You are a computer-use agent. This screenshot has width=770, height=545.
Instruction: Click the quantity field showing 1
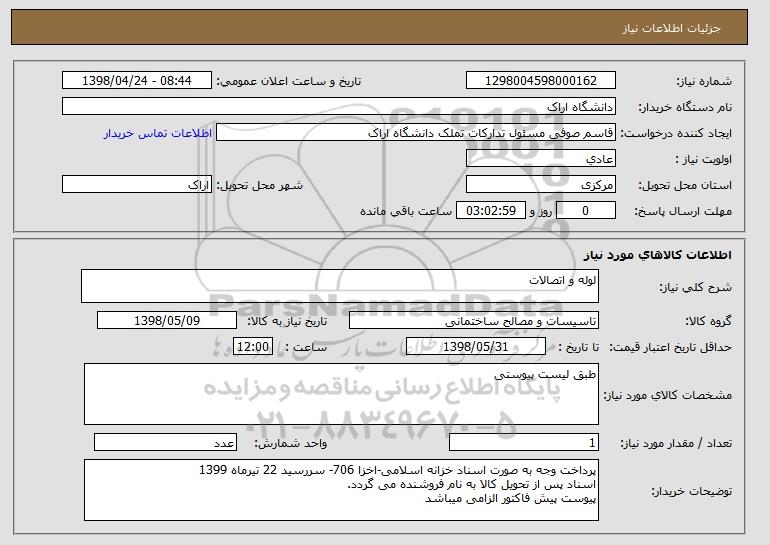[524, 443]
